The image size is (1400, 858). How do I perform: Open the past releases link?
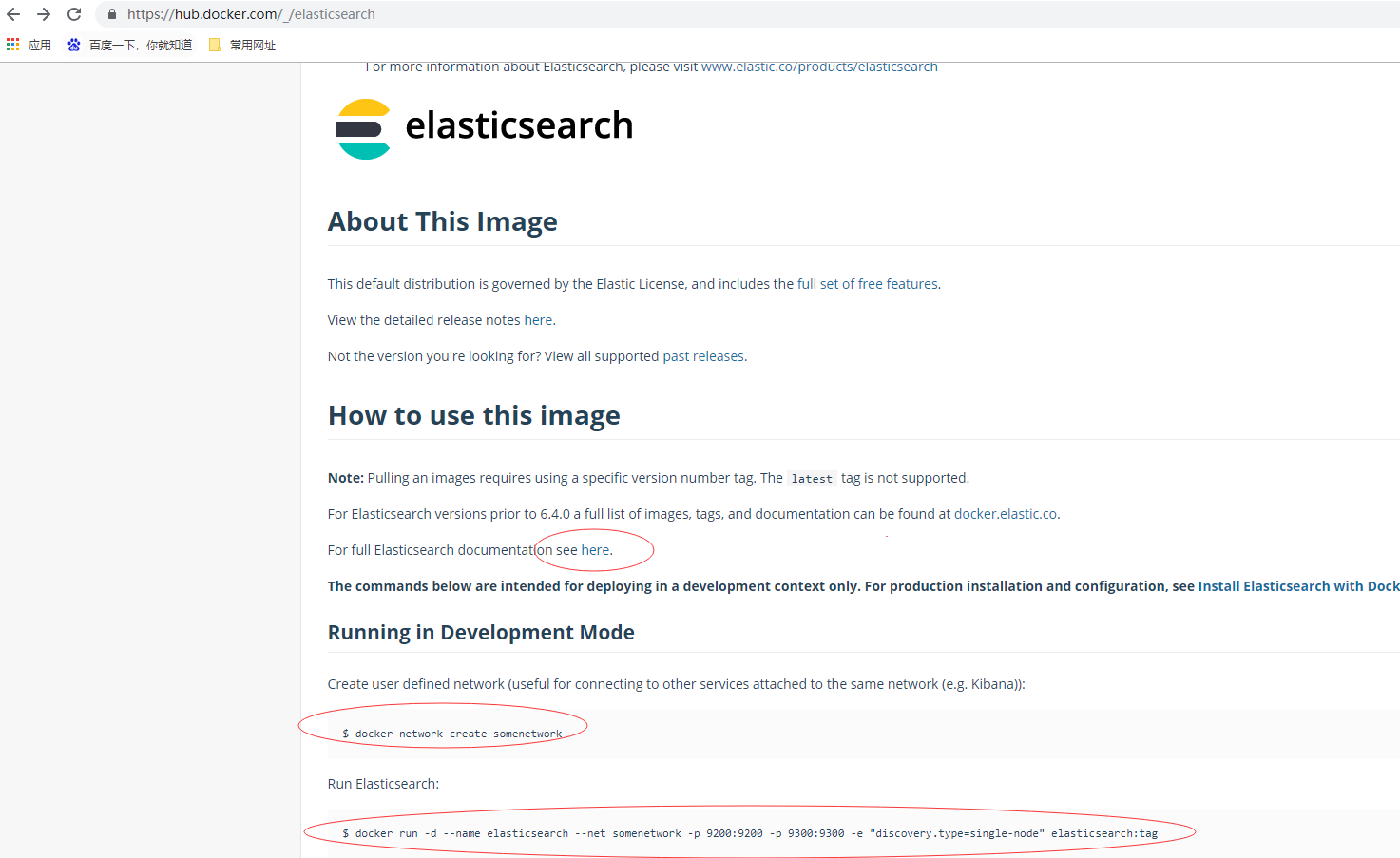(703, 356)
